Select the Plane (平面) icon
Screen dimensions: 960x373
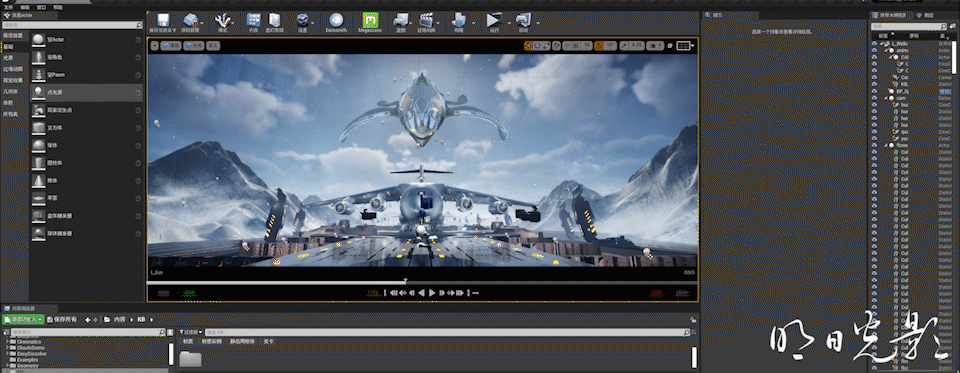(x=39, y=199)
